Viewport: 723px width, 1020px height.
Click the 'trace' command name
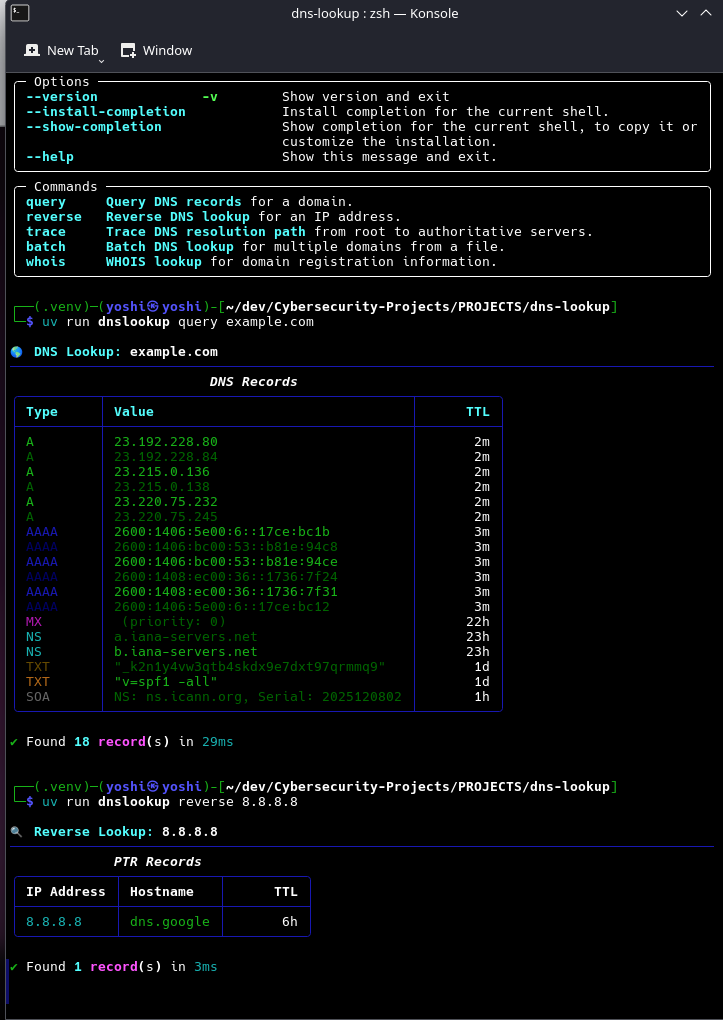[46, 232]
